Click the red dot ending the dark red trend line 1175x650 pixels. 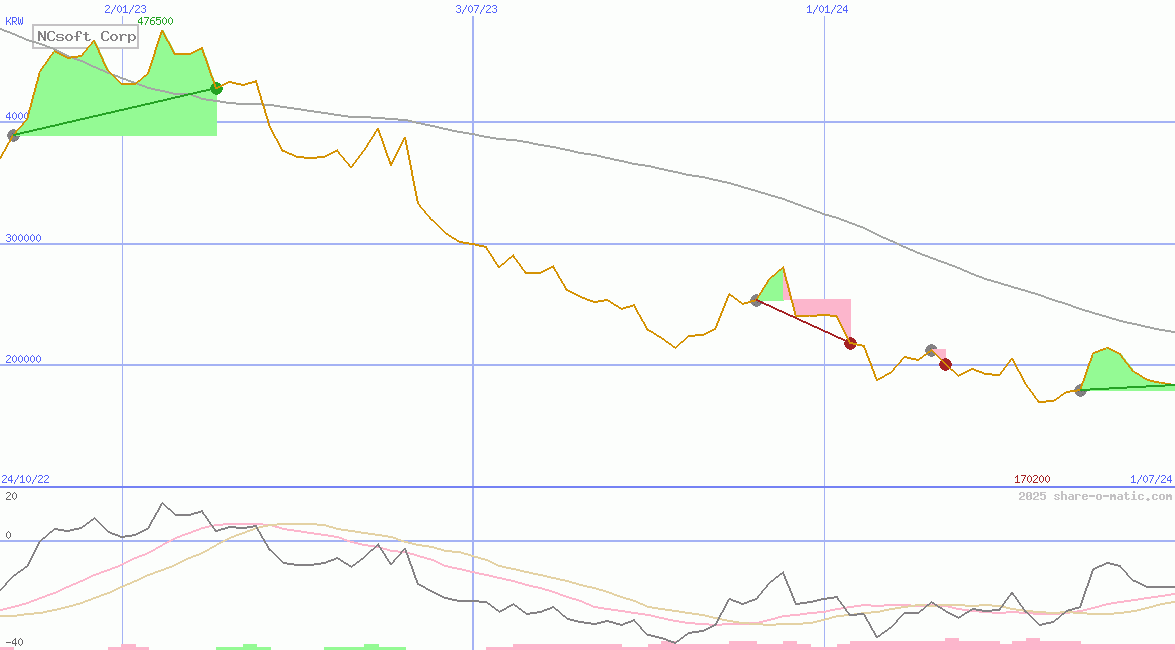(x=851, y=343)
